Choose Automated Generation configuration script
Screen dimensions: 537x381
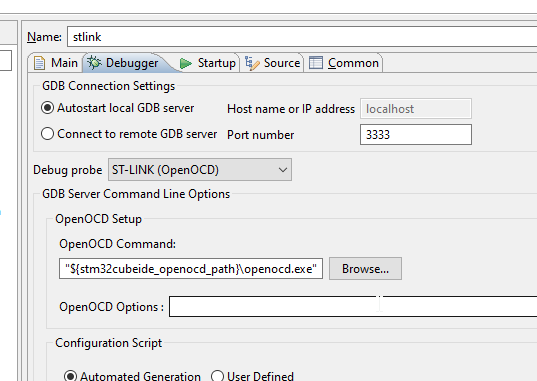tap(132, 376)
